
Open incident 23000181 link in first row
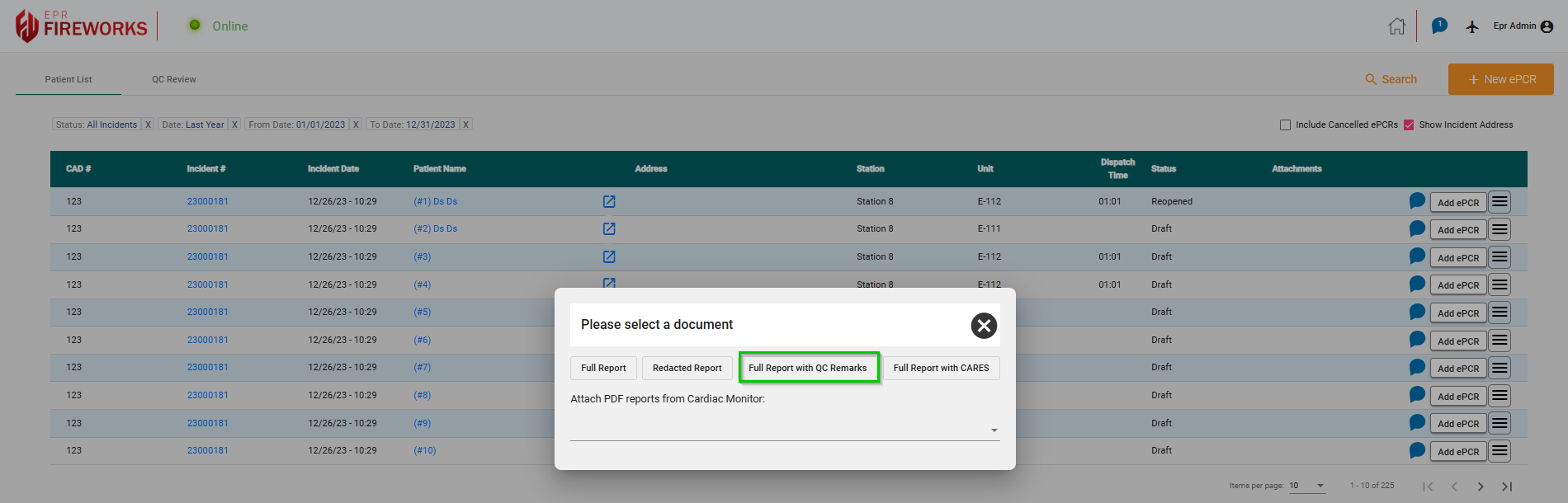tap(208, 202)
